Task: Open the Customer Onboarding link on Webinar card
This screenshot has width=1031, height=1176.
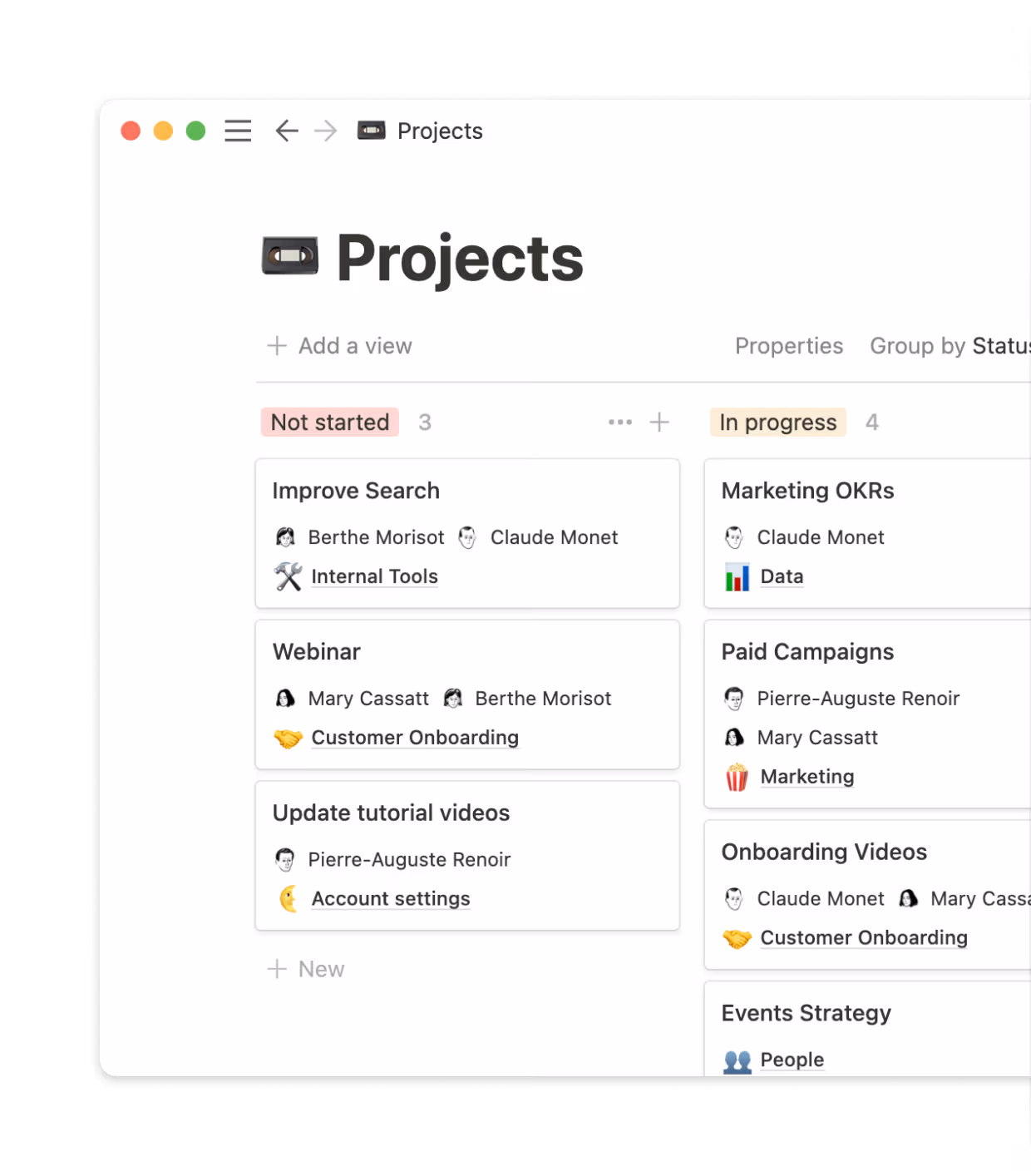Action: coord(414,737)
